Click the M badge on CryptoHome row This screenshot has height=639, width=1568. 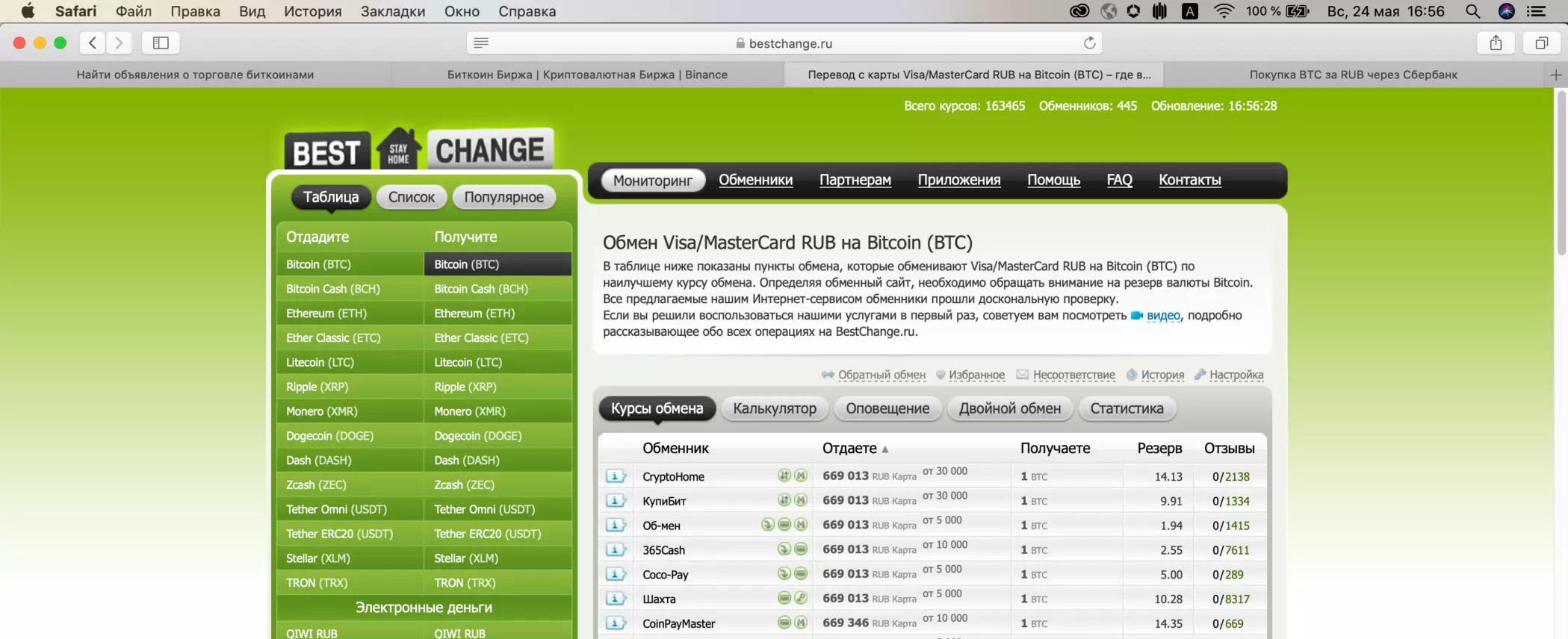point(801,476)
